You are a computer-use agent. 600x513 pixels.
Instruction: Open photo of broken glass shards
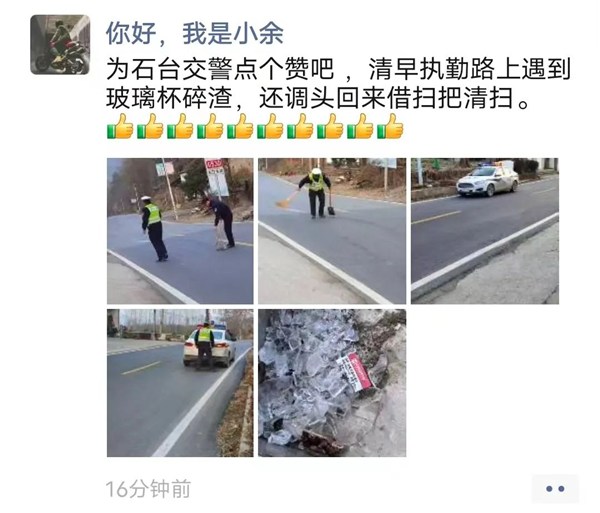332,383
